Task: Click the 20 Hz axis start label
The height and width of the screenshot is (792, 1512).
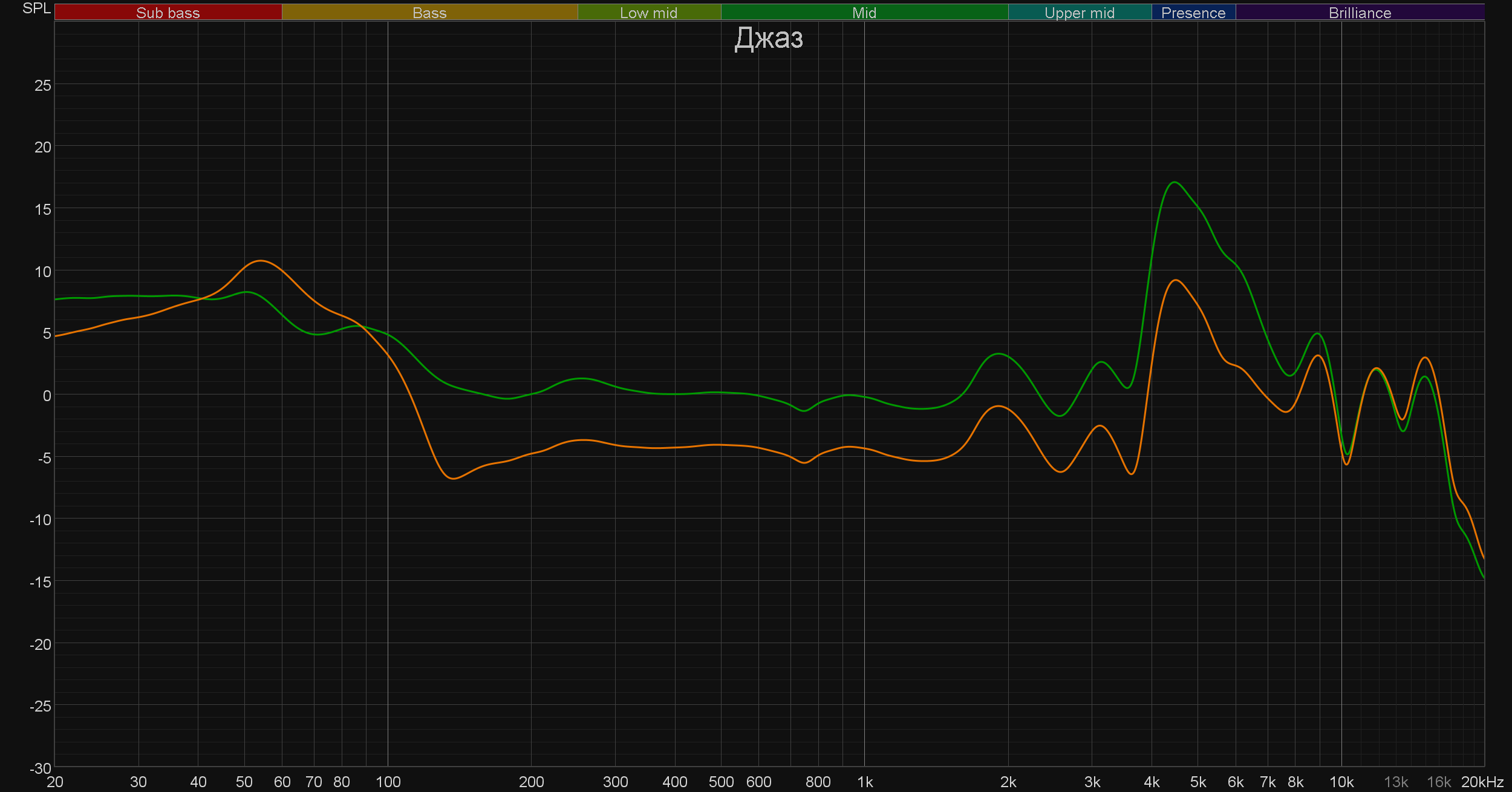Action: pyautogui.click(x=55, y=782)
